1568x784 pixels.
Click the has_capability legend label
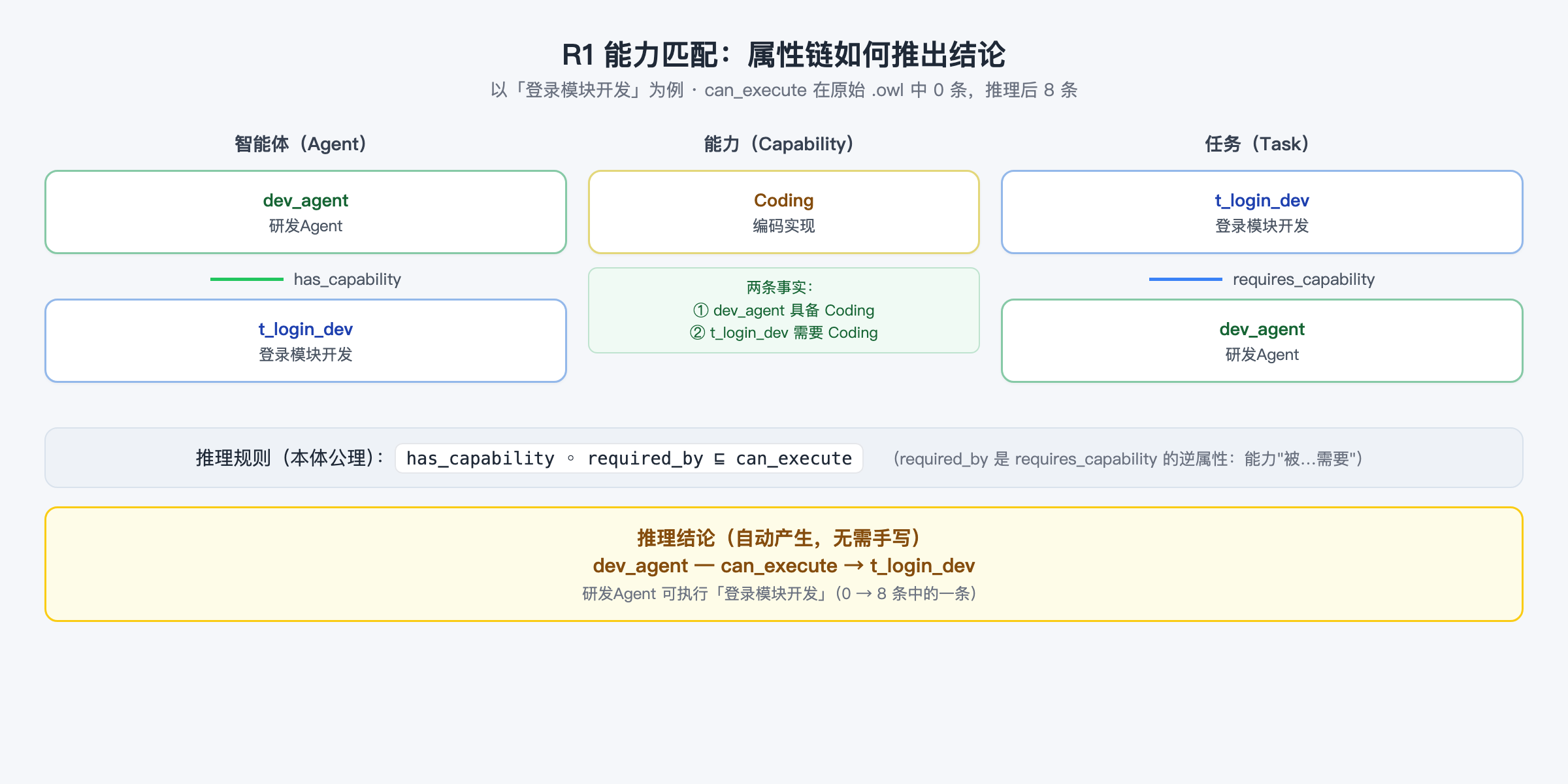point(347,280)
